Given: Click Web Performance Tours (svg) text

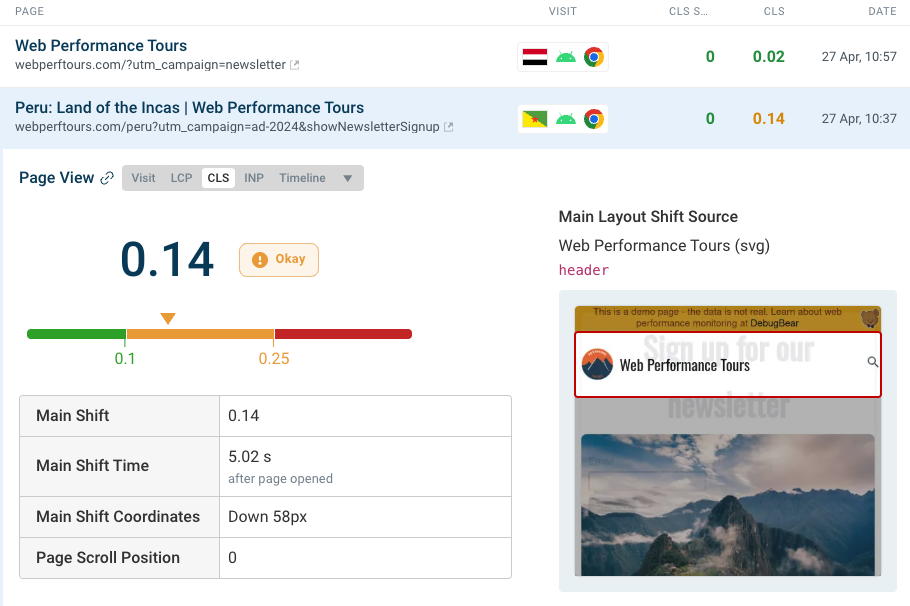Looking at the screenshot, I should (664, 246).
